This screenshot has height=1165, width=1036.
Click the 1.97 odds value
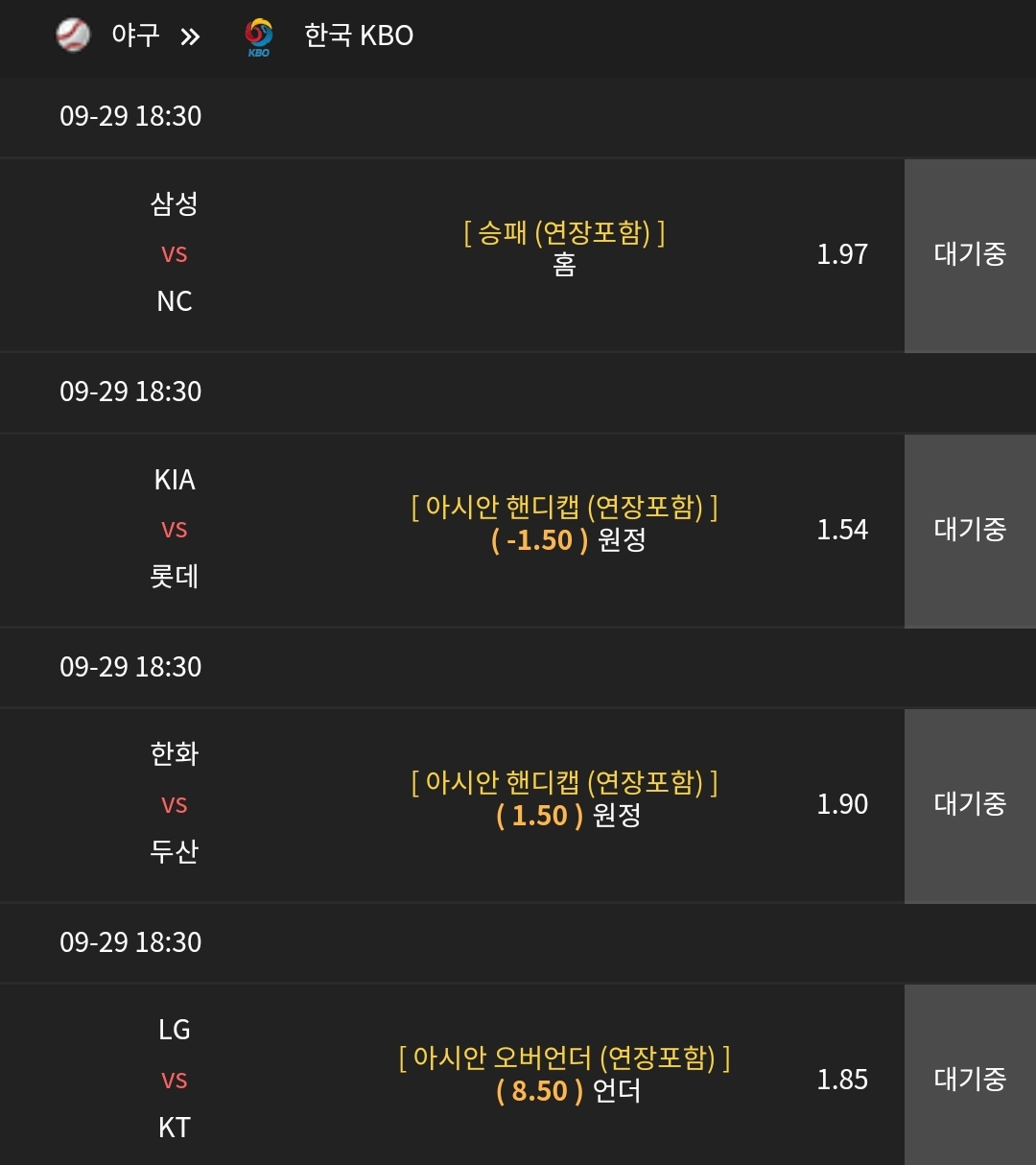pyautogui.click(x=842, y=254)
